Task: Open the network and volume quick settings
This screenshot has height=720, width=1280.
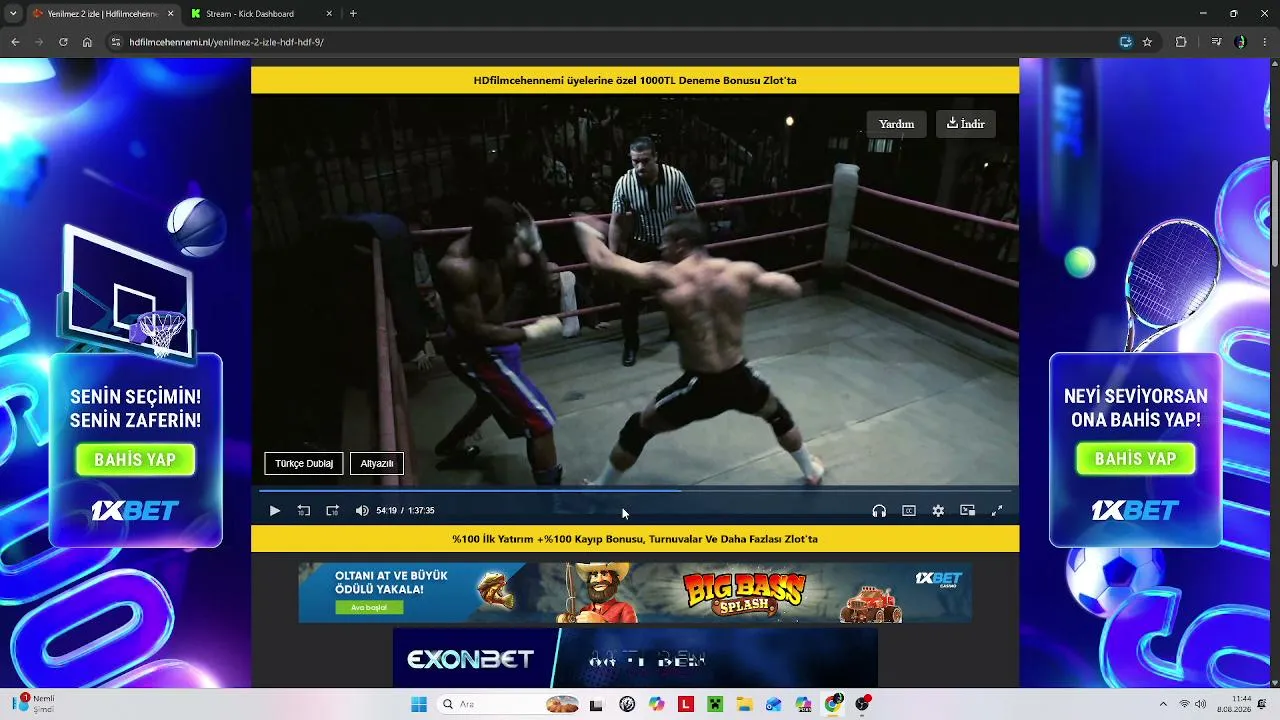Action: point(1192,704)
